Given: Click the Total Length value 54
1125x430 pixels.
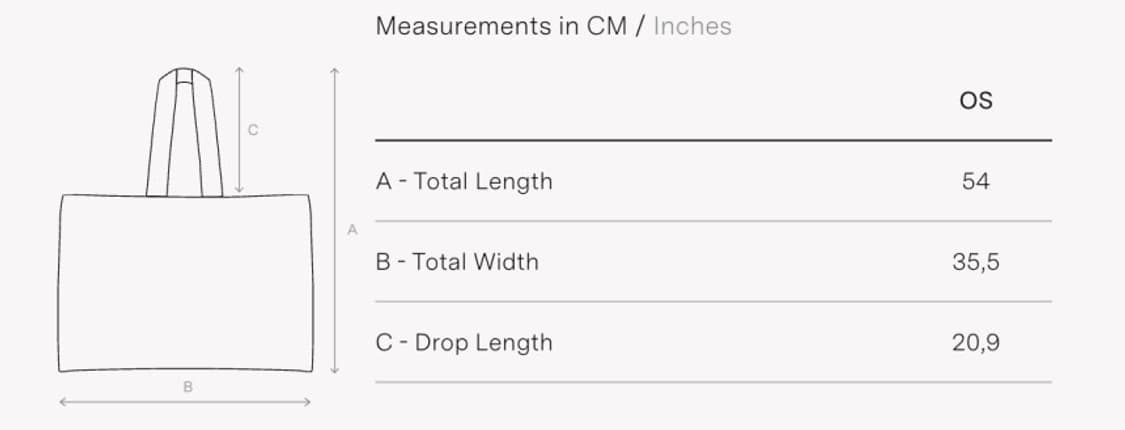Looking at the screenshot, I should [x=975, y=181].
